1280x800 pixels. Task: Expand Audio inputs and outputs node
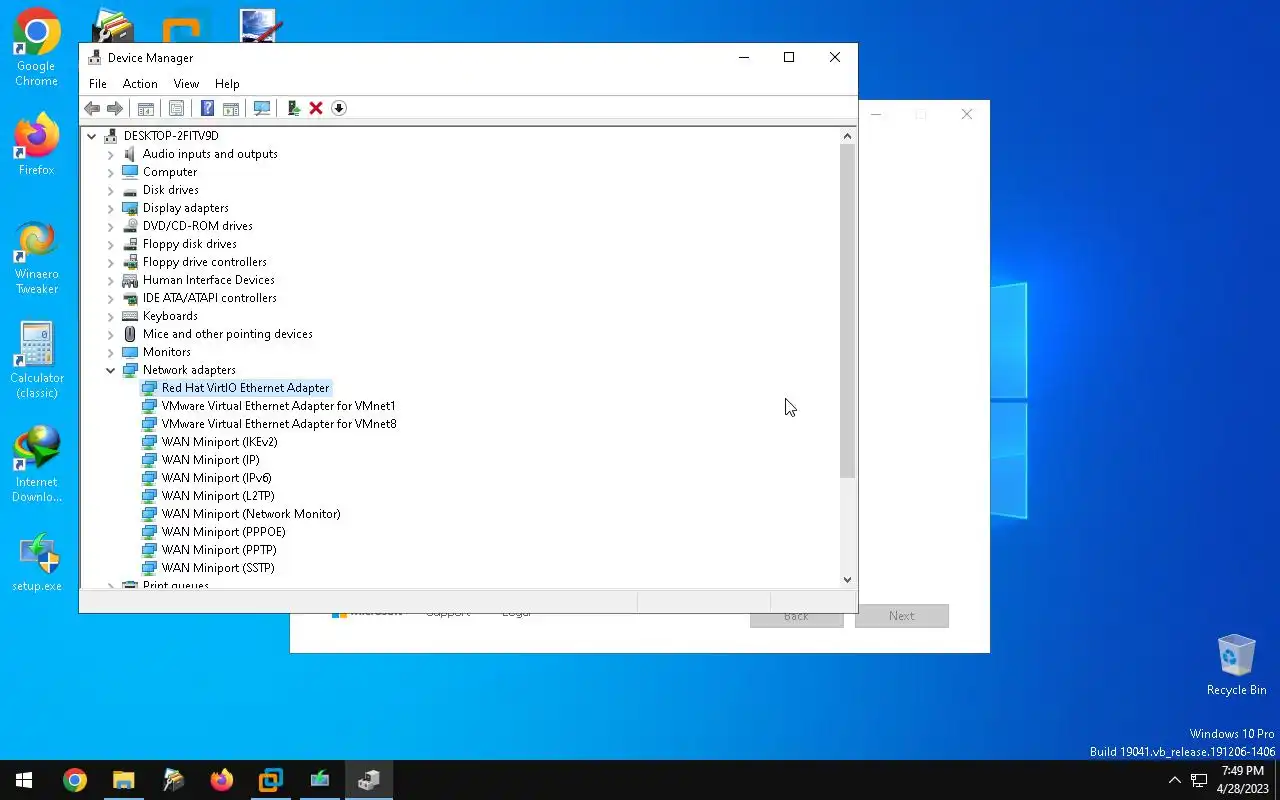(111, 154)
